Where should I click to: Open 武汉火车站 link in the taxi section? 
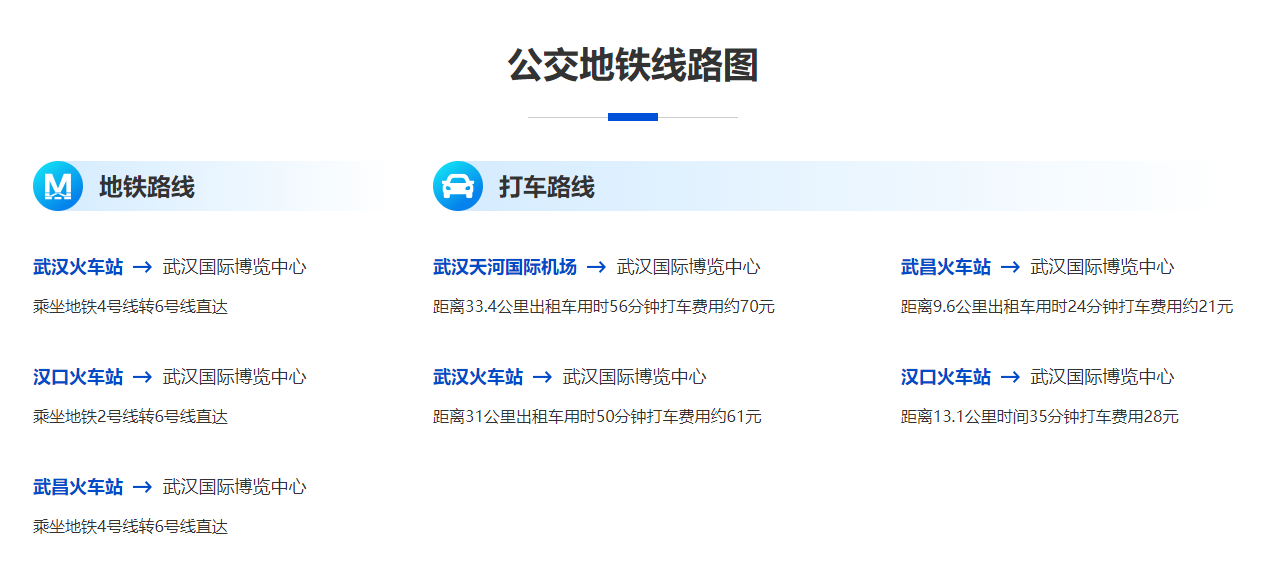[x=478, y=377]
